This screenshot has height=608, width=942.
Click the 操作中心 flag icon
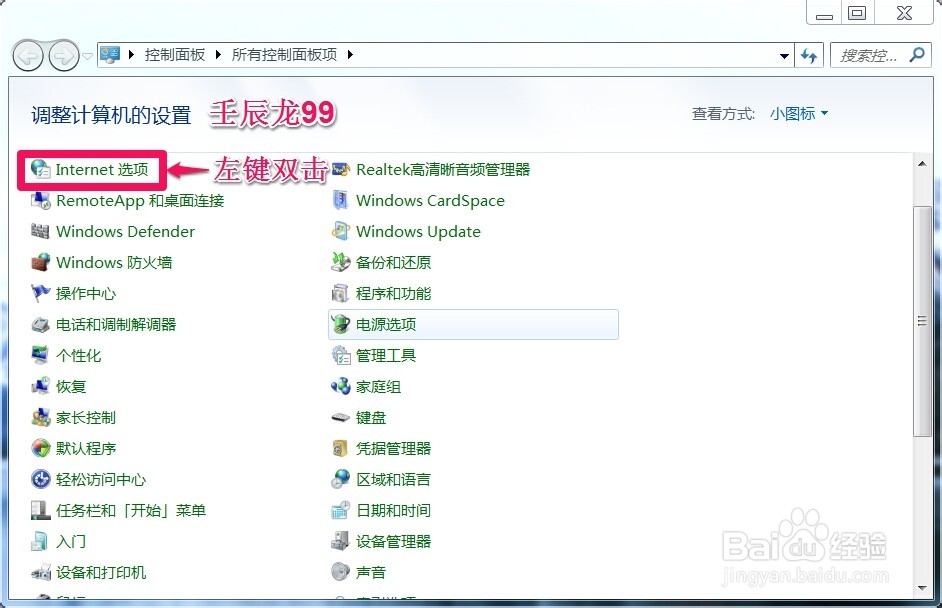(40, 293)
